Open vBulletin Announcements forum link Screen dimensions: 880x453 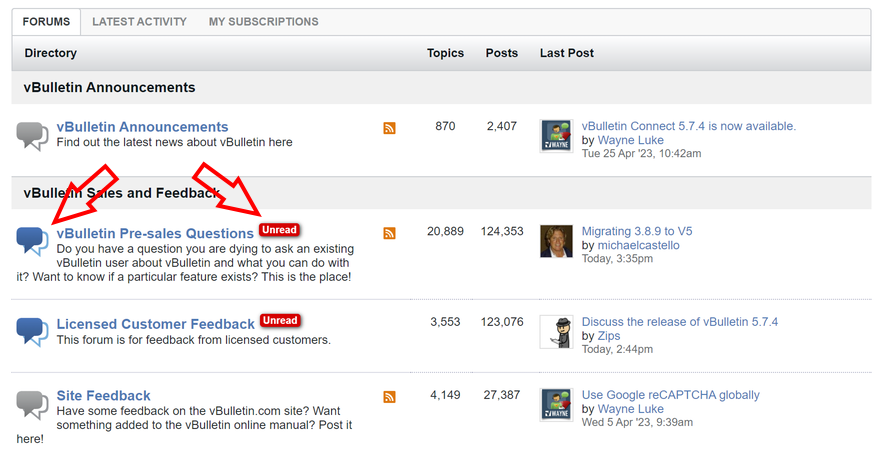[x=143, y=127]
